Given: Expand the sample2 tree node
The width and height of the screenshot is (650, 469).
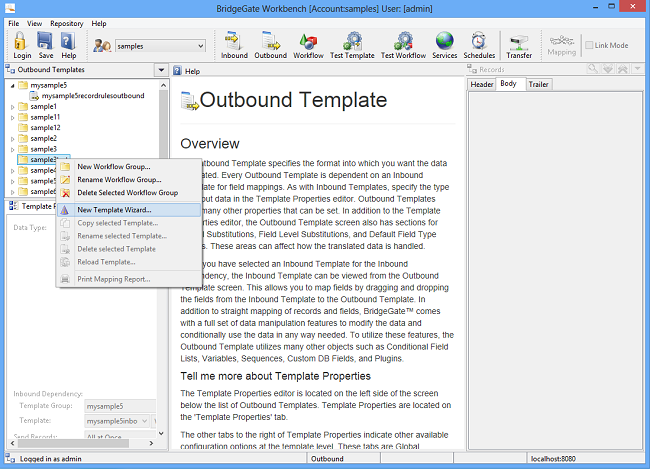Looking at the screenshot, I should point(12,139).
